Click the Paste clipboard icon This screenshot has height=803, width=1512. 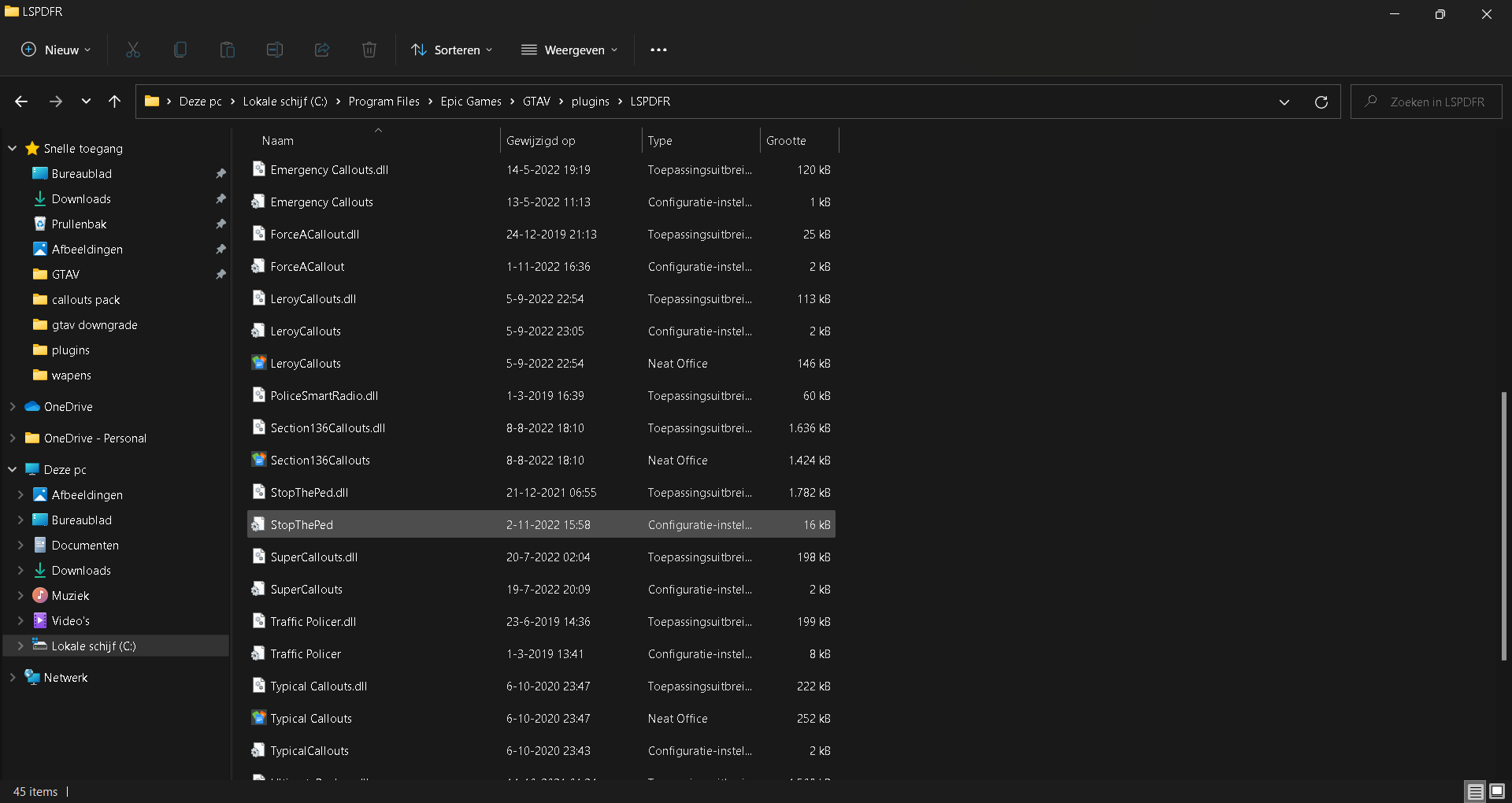(x=228, y=50)
